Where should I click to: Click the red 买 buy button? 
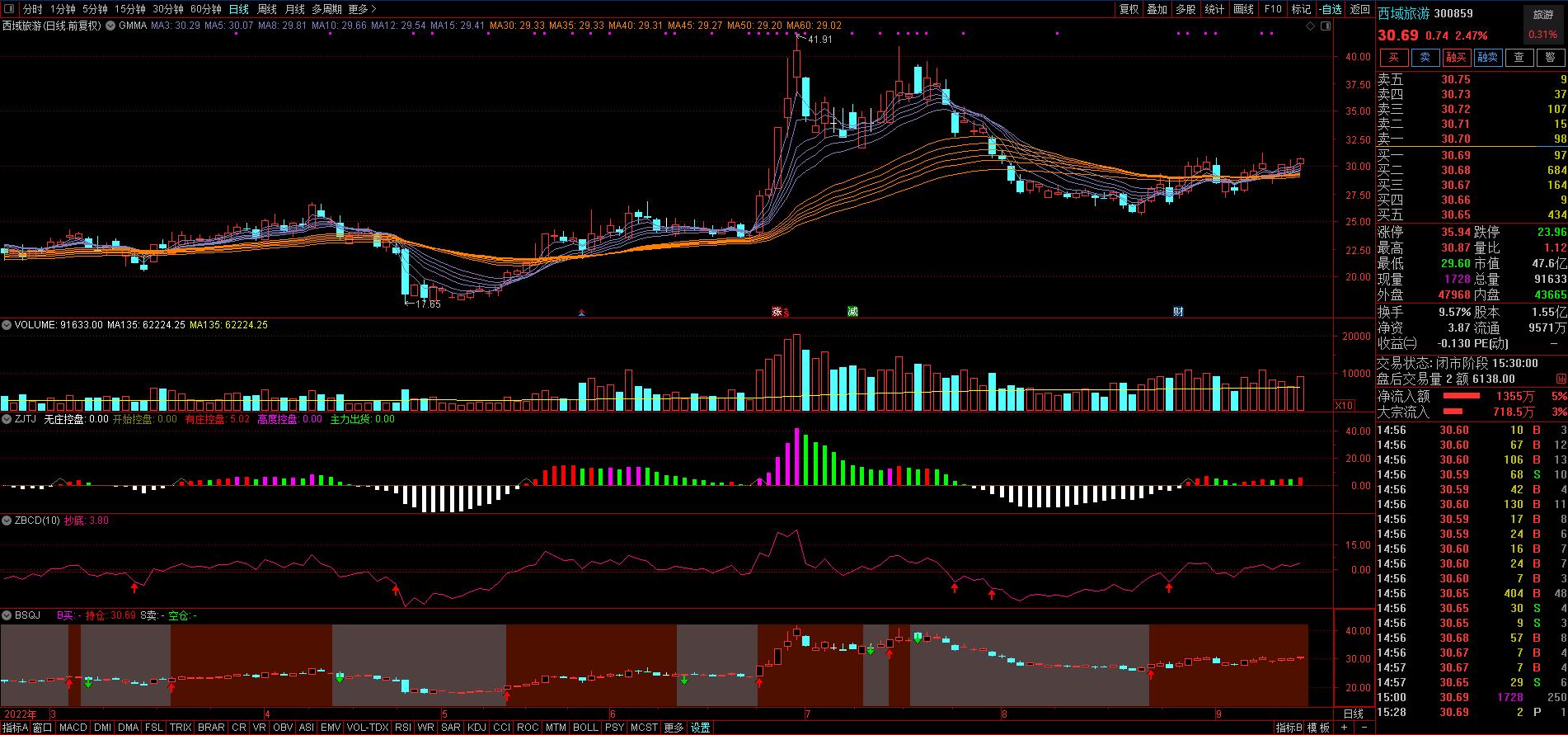[x=1394, y=57]
